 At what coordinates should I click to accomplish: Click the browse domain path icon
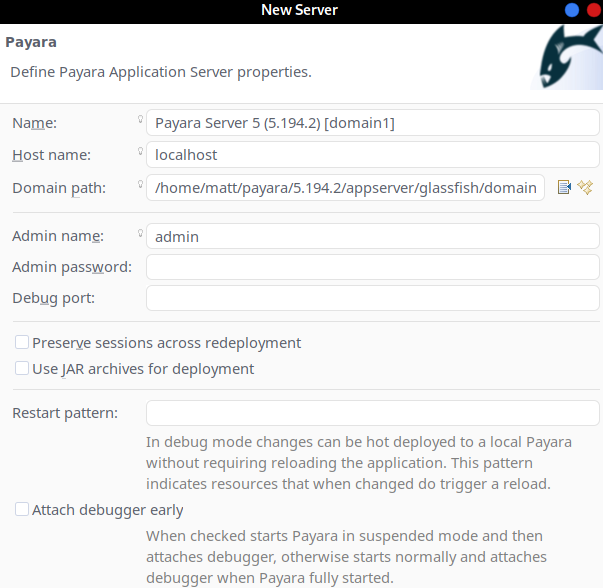point(564,187)
